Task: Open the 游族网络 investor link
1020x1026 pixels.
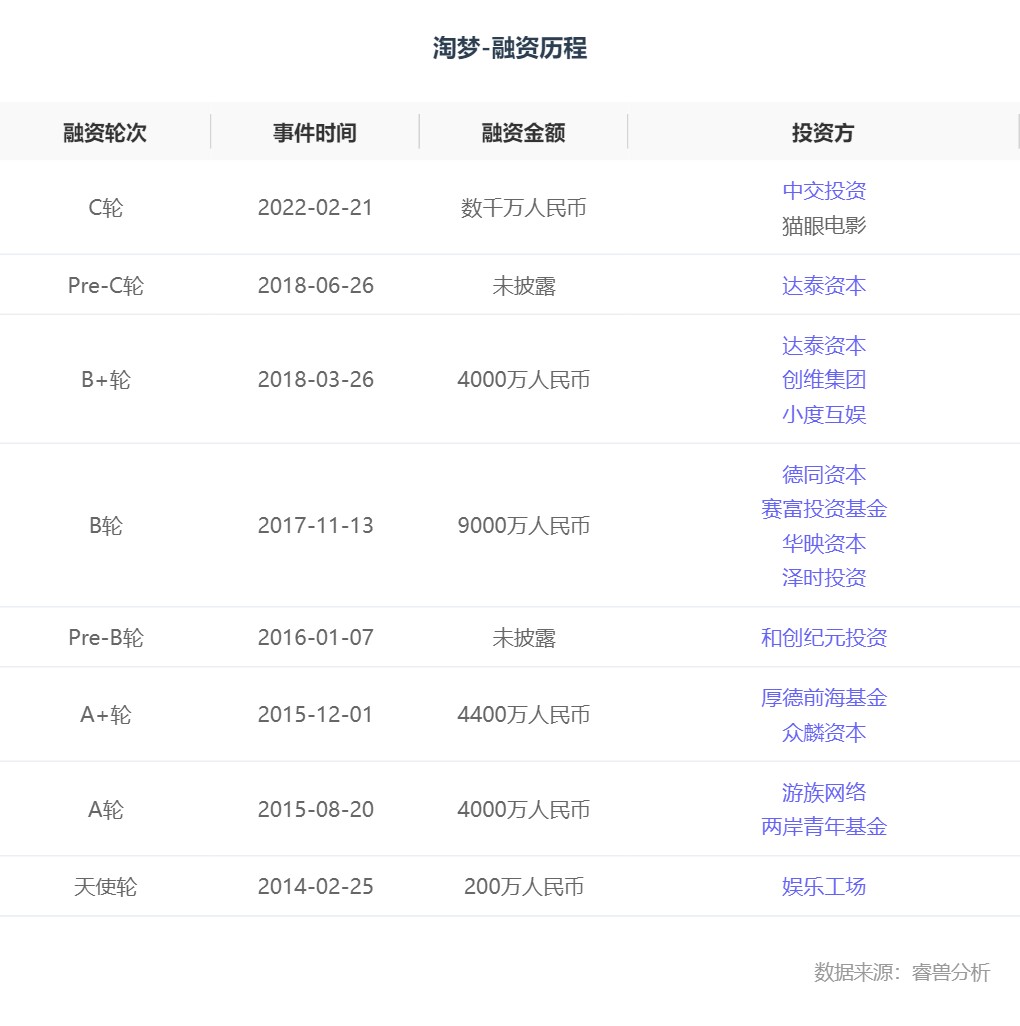Action: click(x=824, y=792)
